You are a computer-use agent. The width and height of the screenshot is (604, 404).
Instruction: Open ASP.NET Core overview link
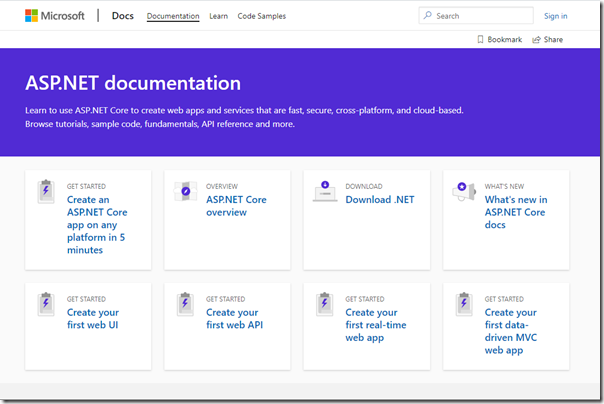coord(236,206)
